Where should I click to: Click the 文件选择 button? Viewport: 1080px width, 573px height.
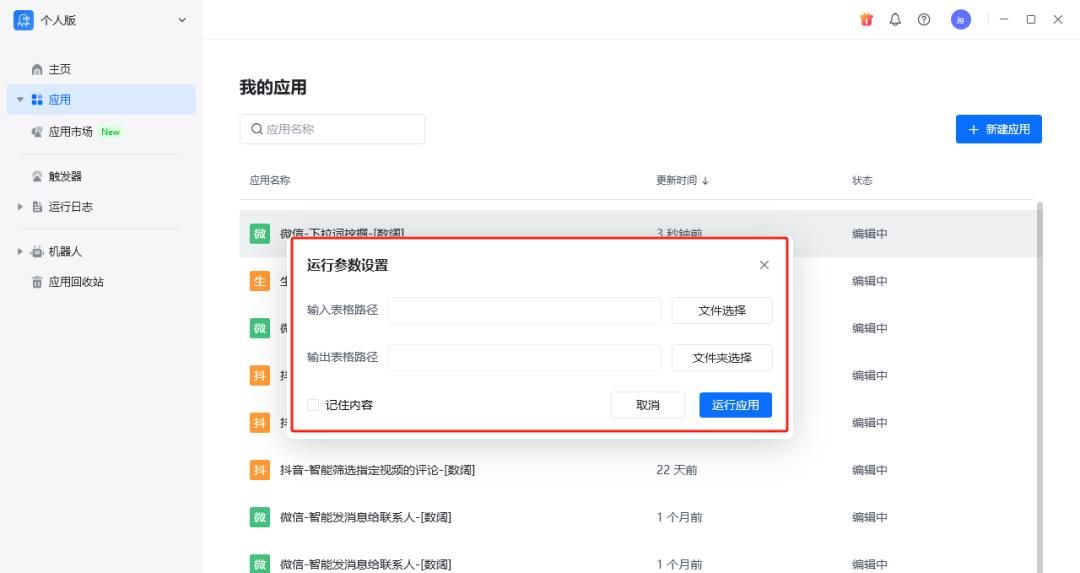coord(722,311)
